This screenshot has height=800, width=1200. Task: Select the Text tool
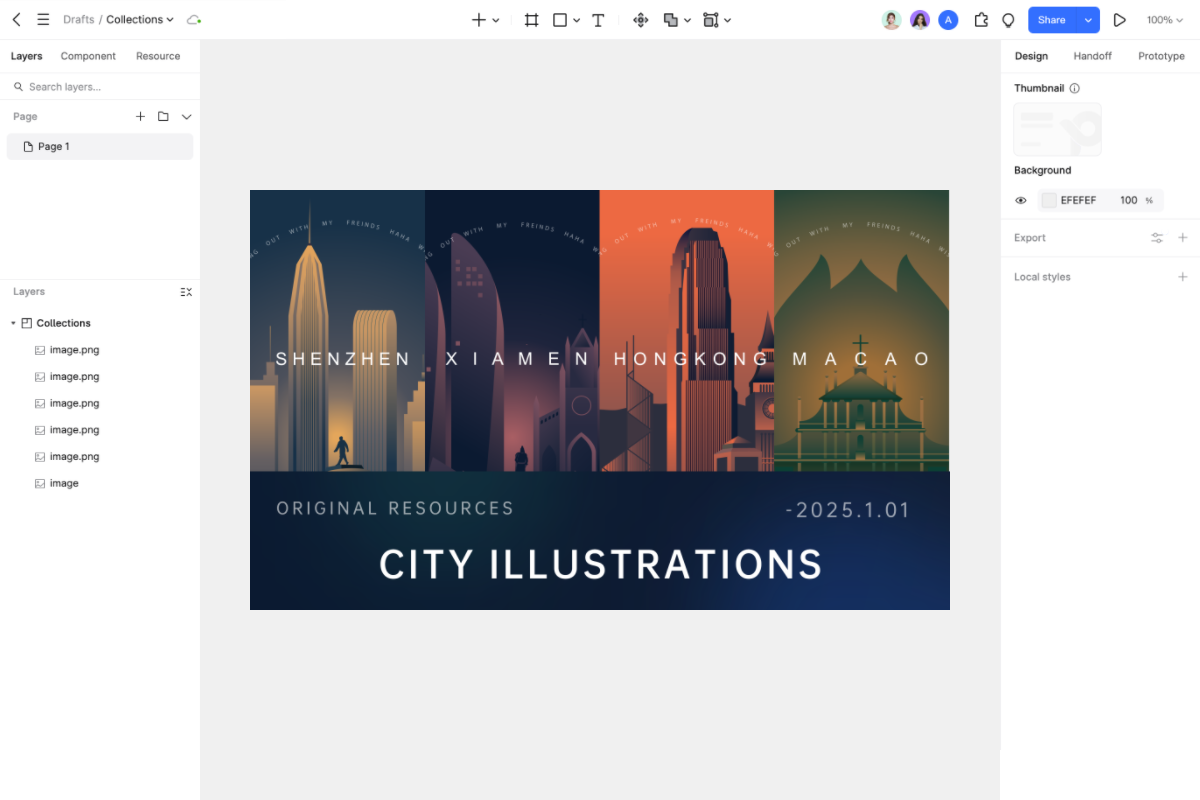pos(598,20)
